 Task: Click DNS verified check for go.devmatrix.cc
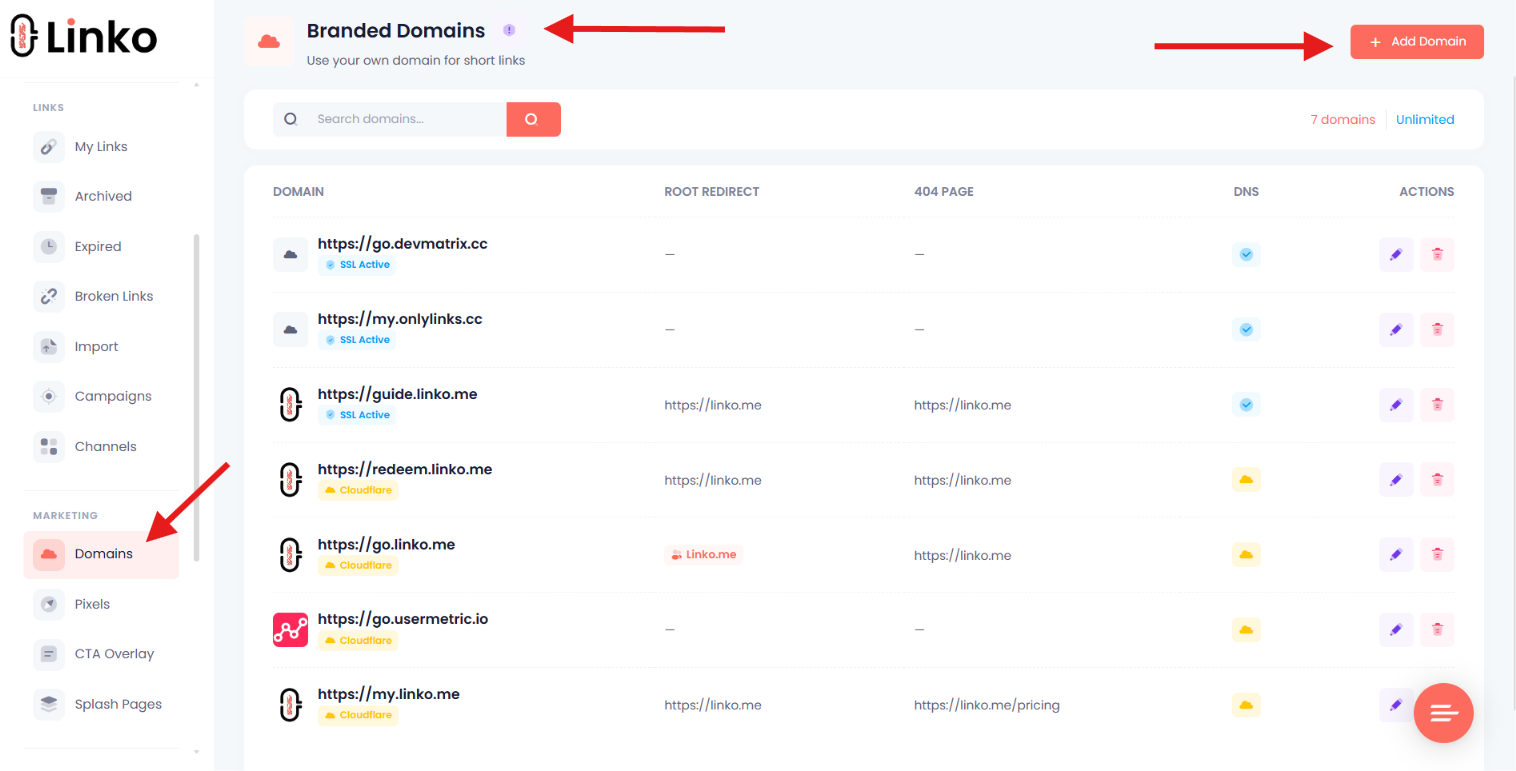[x=1246, y=255]
